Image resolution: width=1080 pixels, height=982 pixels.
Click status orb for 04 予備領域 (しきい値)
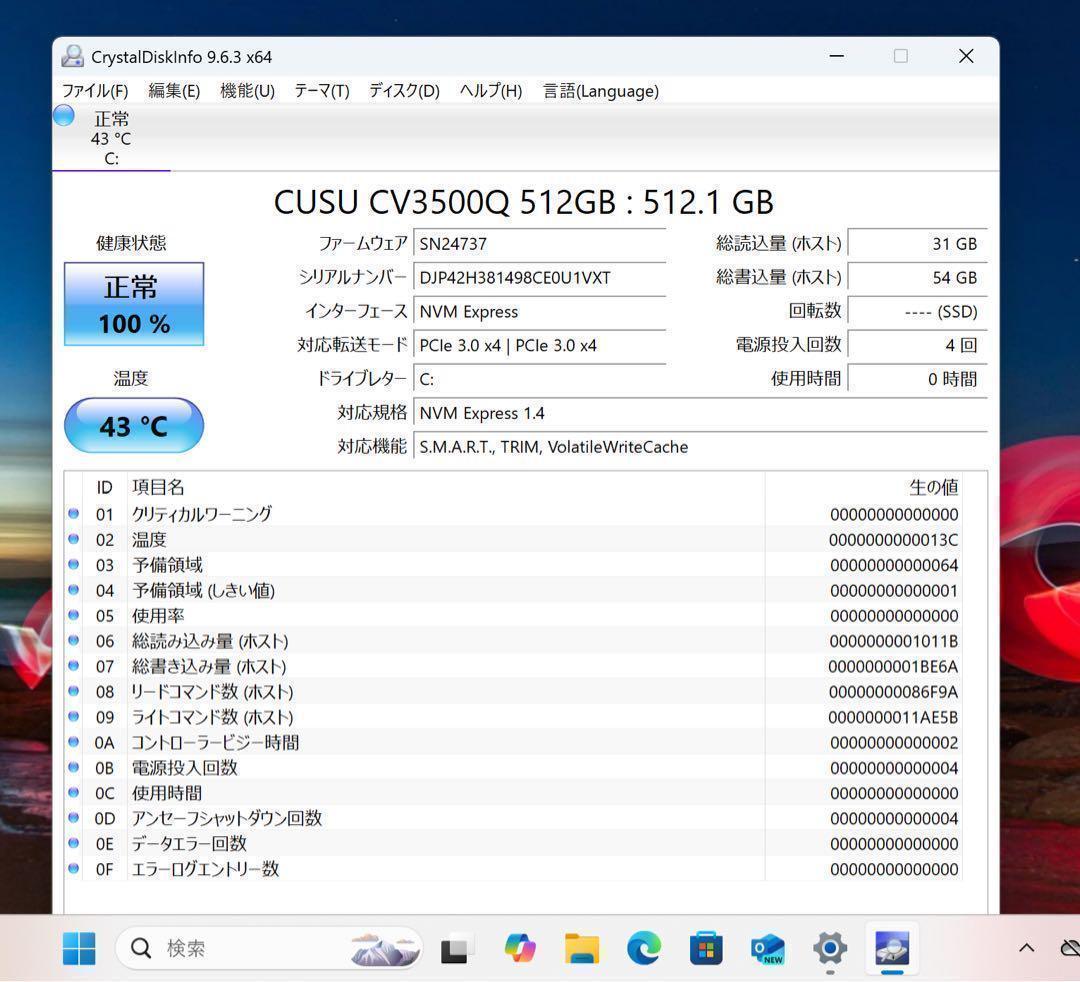click(74, 590)
